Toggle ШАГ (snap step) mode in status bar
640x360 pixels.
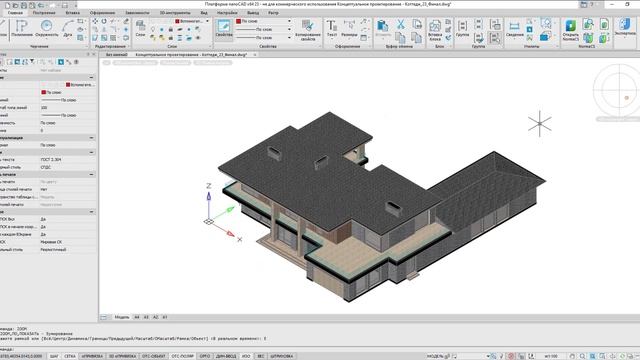tap(54, 356)
